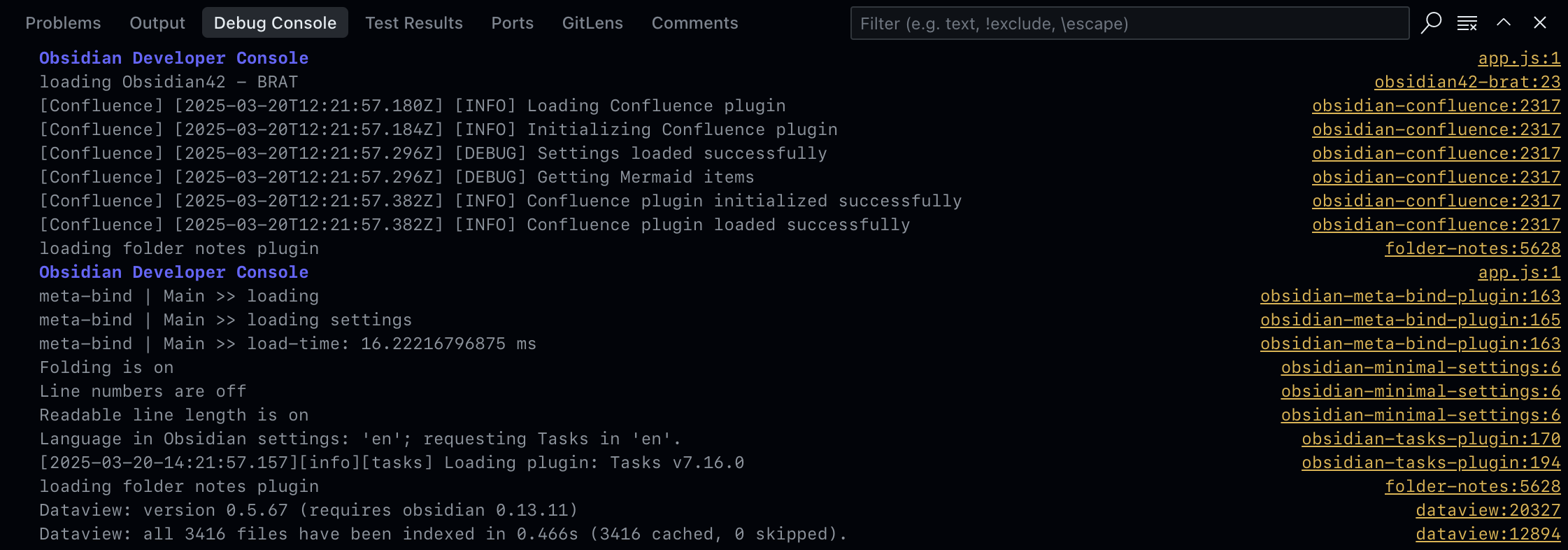
Task: Open the obsidian-tasks-plugin:194 link
Action: click(1430, 463)
